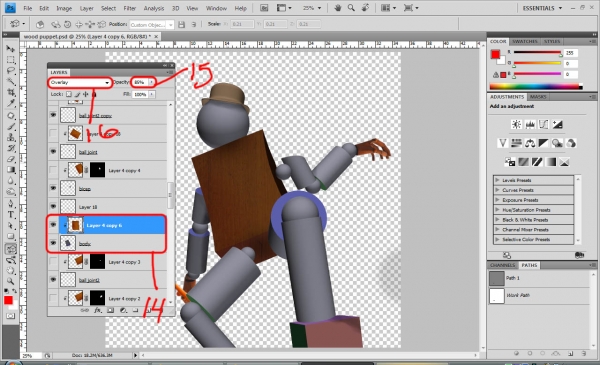This screenshot has width=600, height=365.
Task: Show the Layer 4 copy 4 layer
Action: (x=53, y=170)
